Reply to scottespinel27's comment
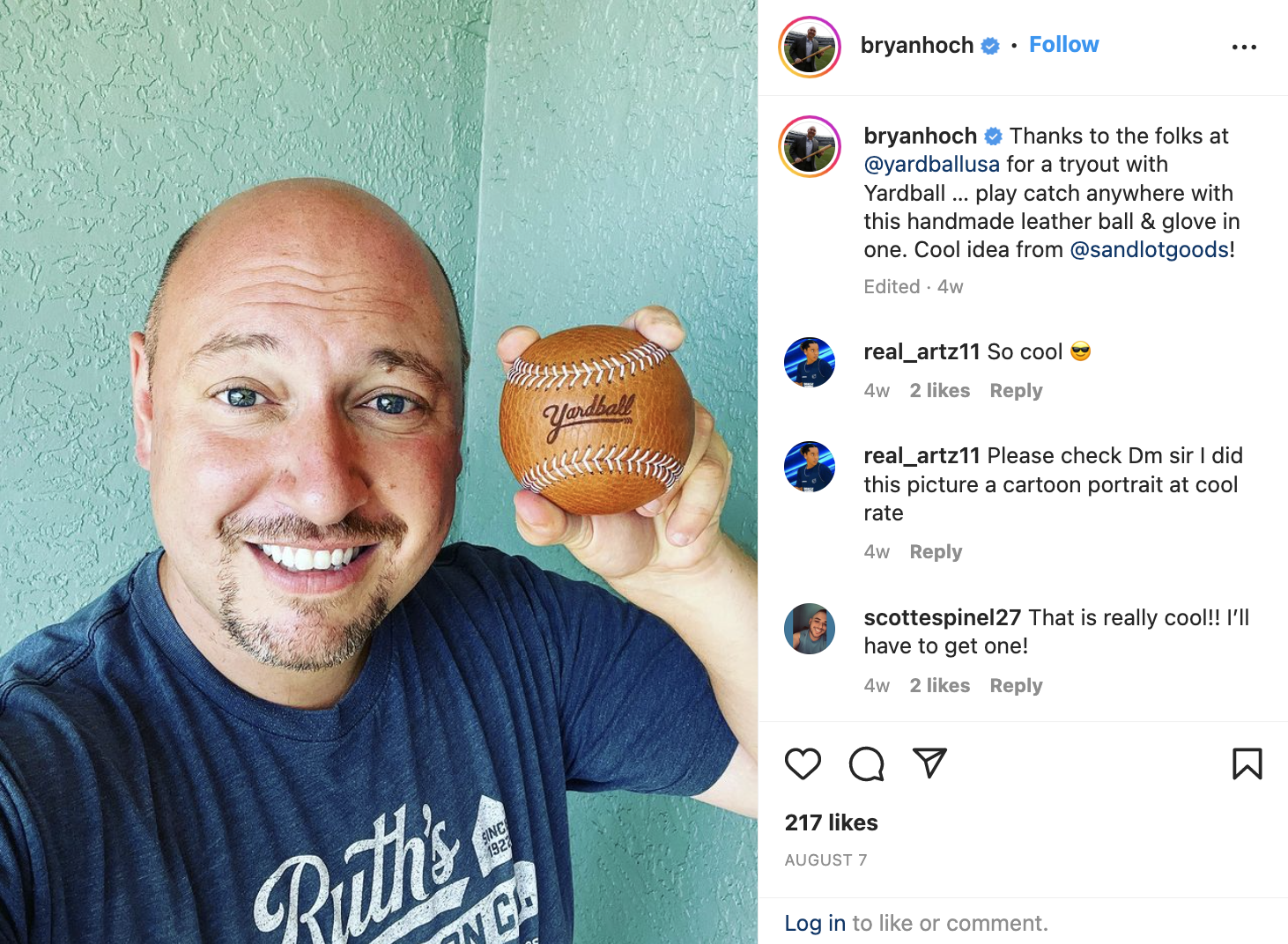 1016,686
